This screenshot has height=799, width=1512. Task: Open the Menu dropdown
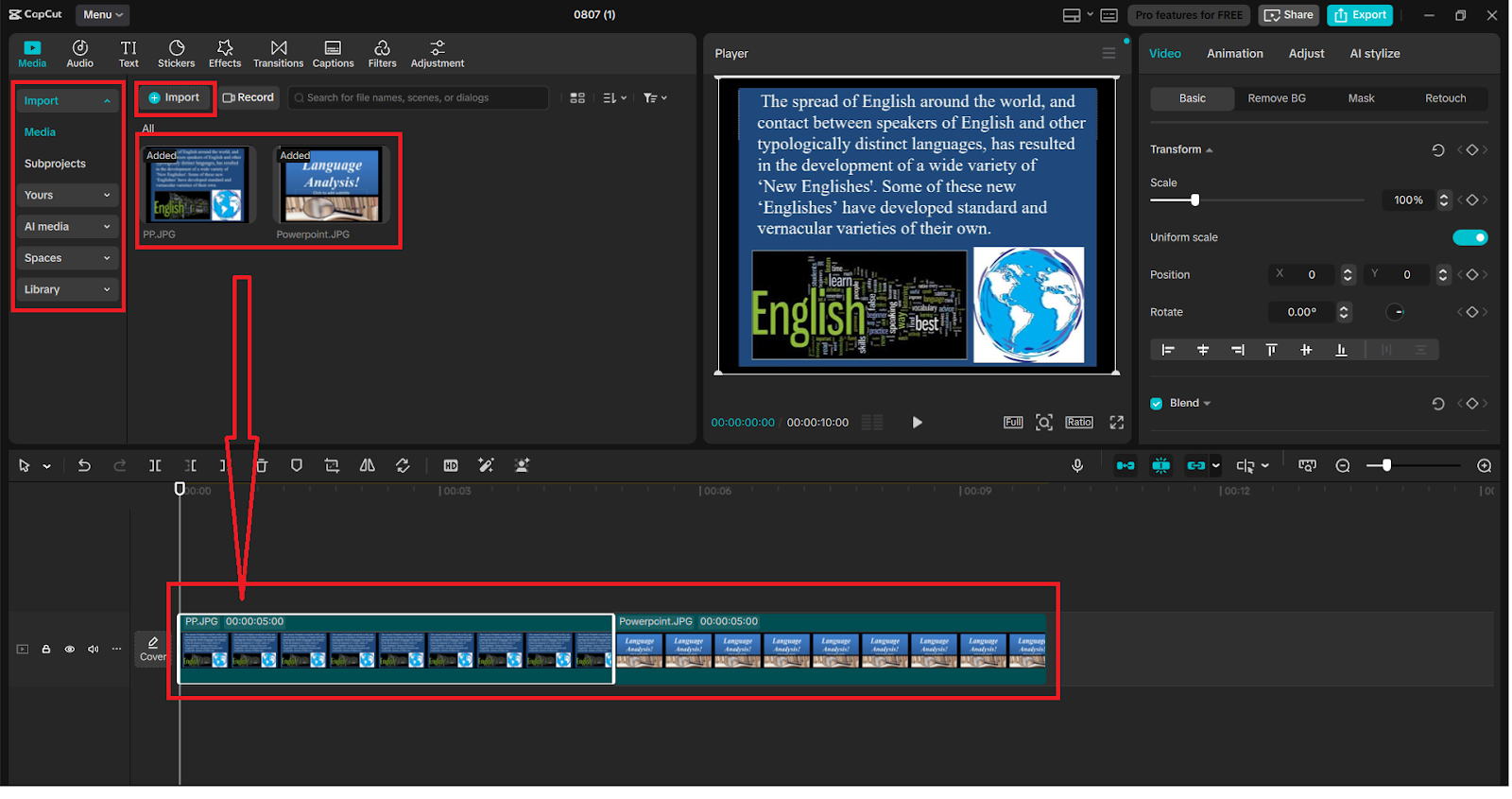tap(102, 15)
